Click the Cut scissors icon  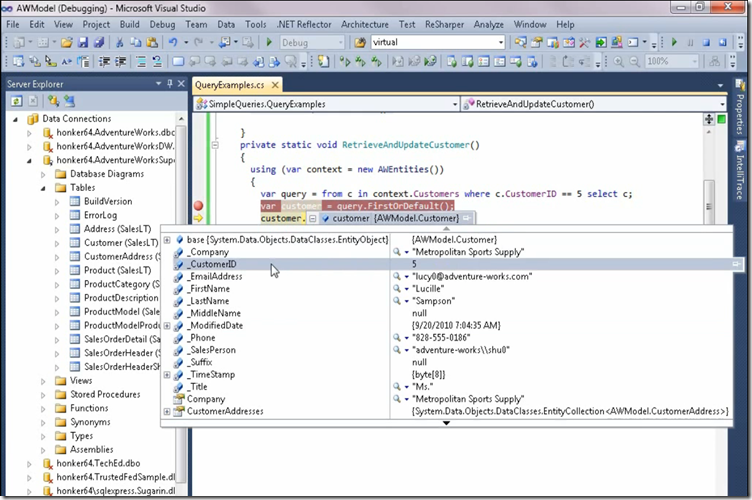pyautogui.click(x=119, y=43)
